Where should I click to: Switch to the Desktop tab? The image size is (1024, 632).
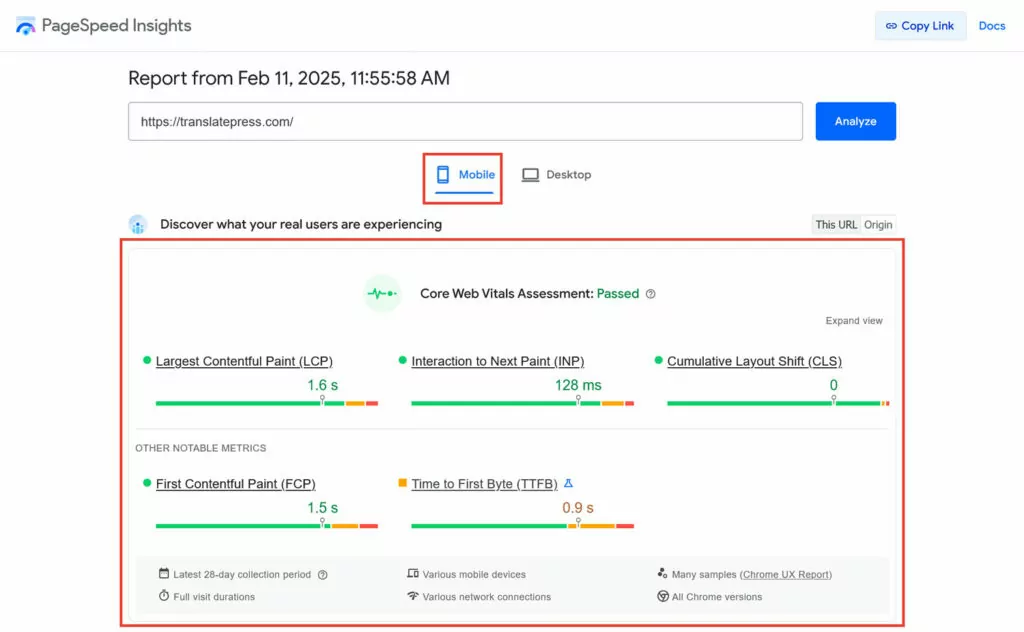pos(556,175)
